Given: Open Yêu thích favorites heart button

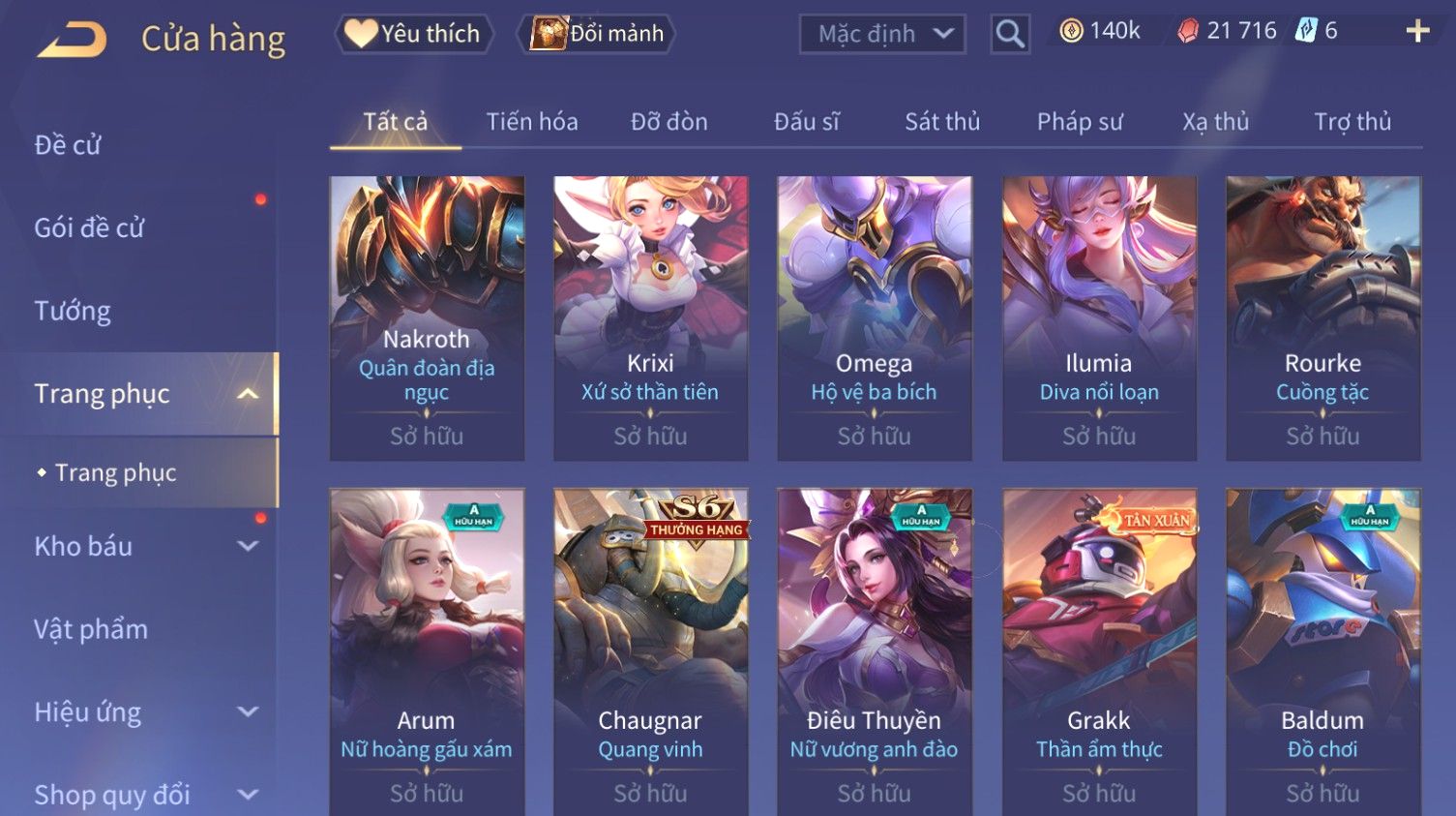Looking at the screenshot, I should (414, 34).
